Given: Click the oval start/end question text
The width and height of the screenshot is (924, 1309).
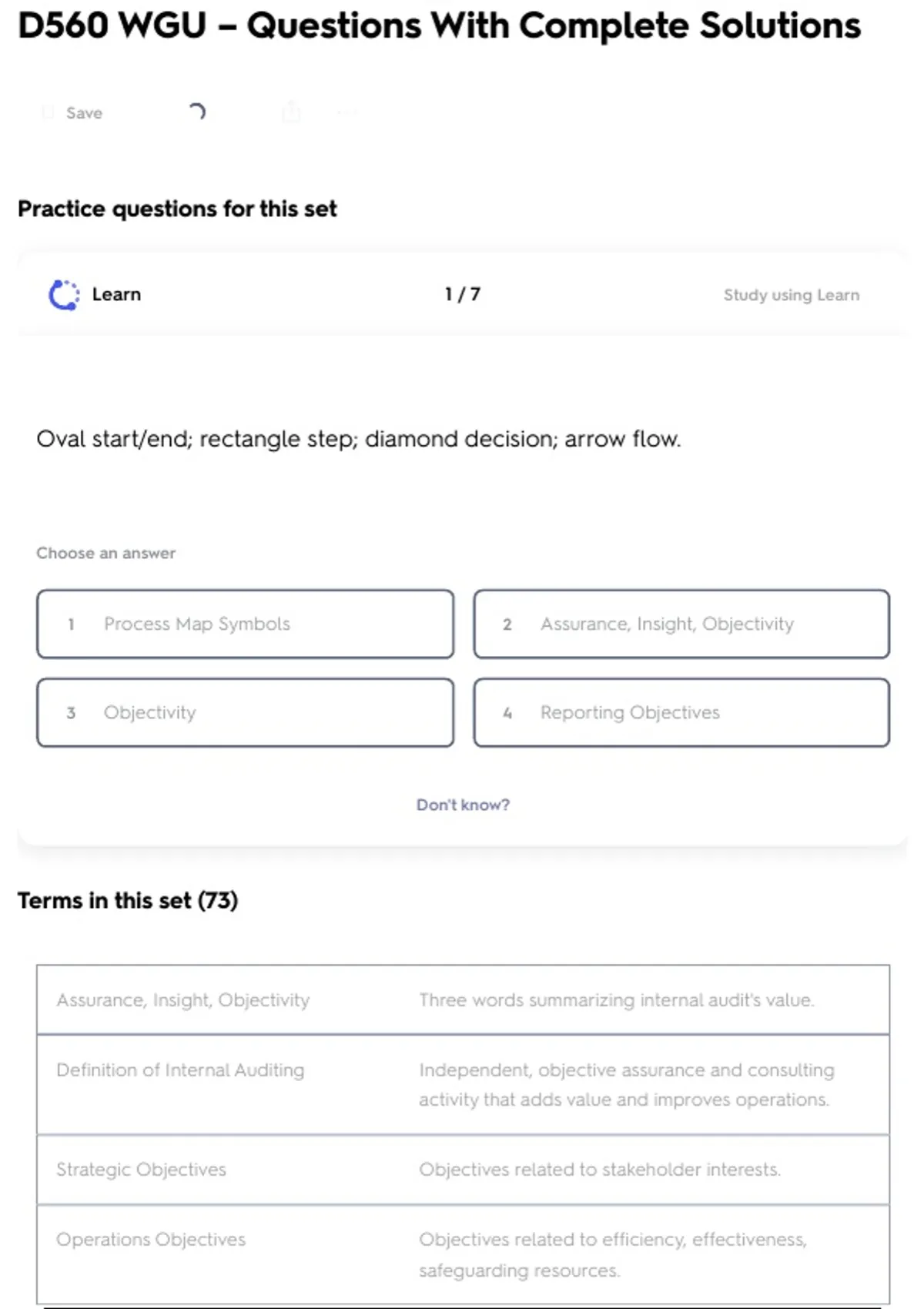Looking at the screenshot, I should click(359, 440).
